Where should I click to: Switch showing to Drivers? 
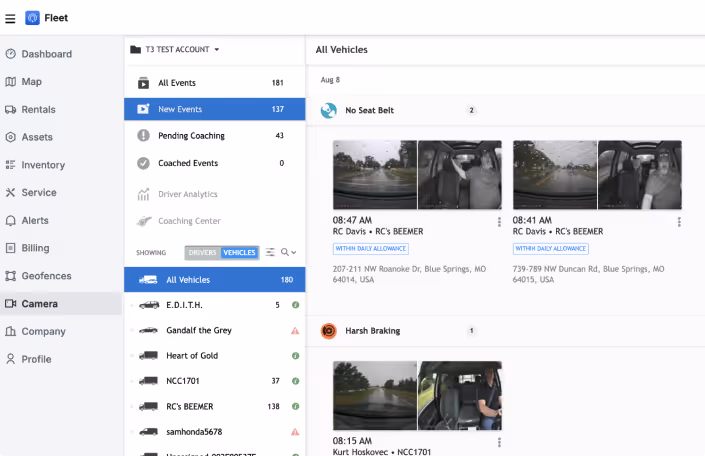202,253
